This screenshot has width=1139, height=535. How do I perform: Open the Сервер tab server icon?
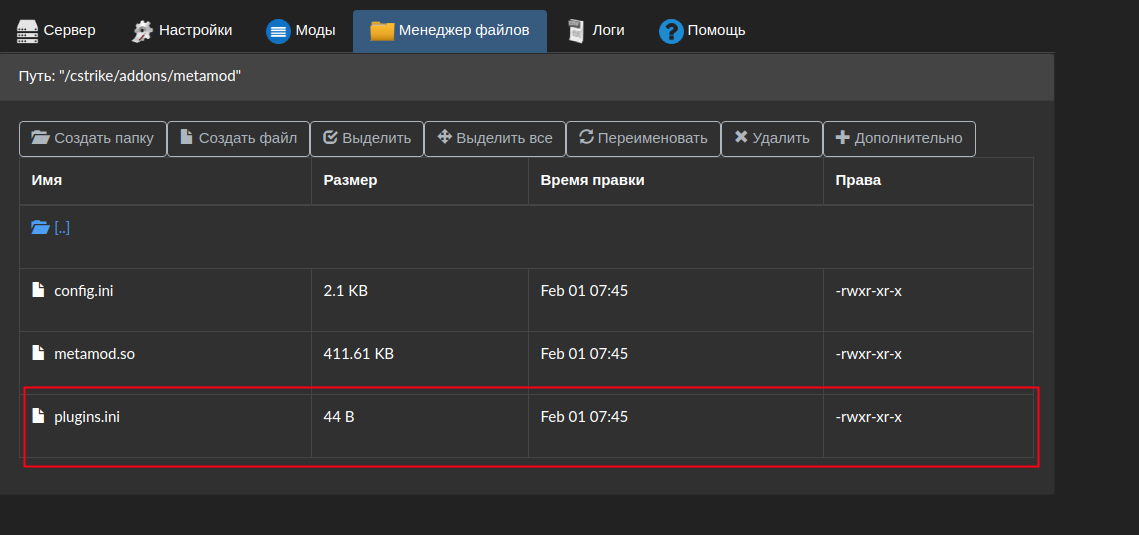(x=28, y=31)
